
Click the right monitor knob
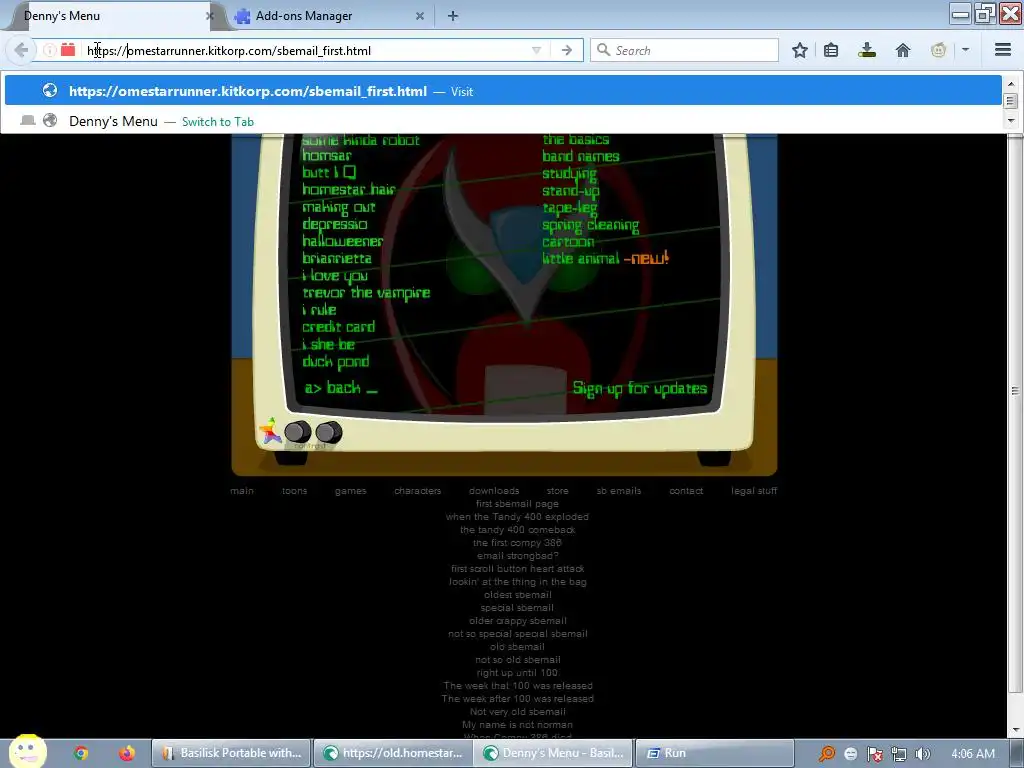[328, 432]
